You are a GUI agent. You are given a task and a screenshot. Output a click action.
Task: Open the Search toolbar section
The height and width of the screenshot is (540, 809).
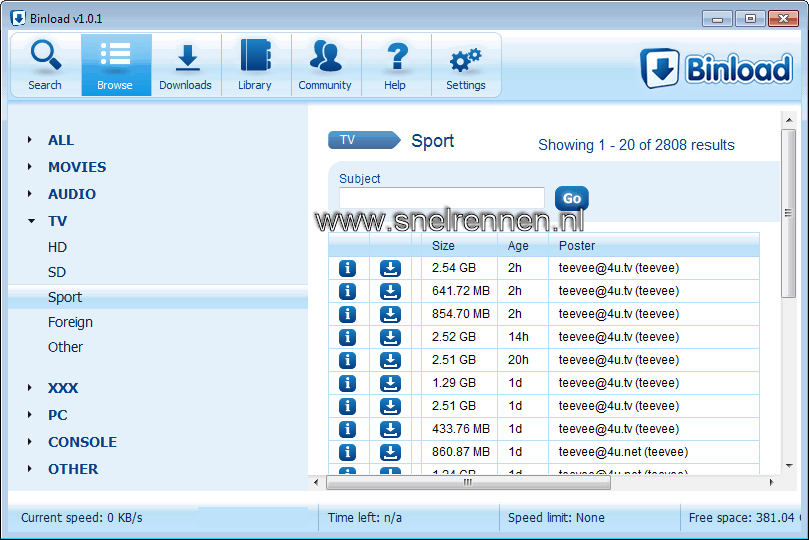(x=45, y=65)
